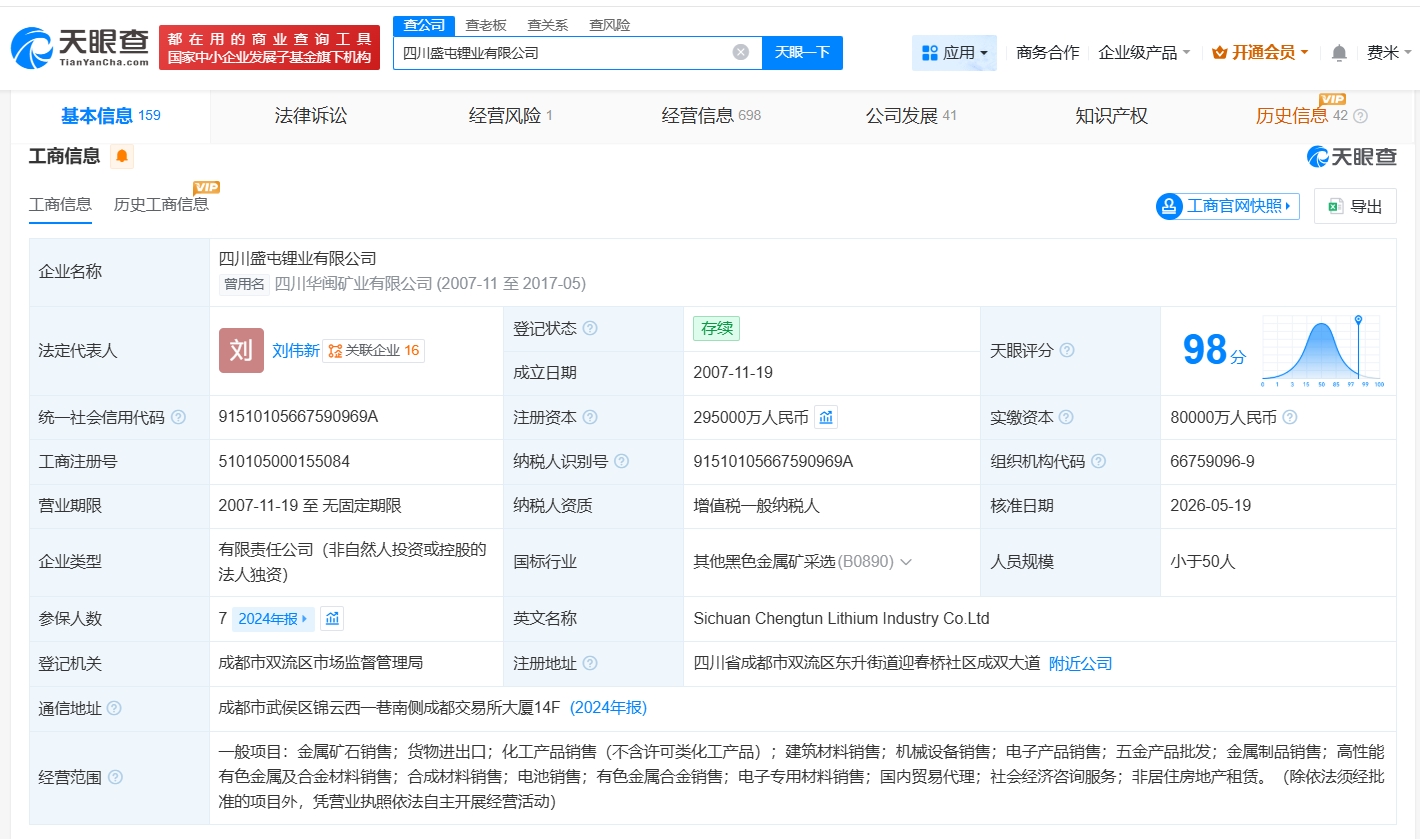The height and width of the screenshot is (839, 1420).
Task: Select the 查风险 search tab
Action: pyautogui.click(x=609, y=25)
